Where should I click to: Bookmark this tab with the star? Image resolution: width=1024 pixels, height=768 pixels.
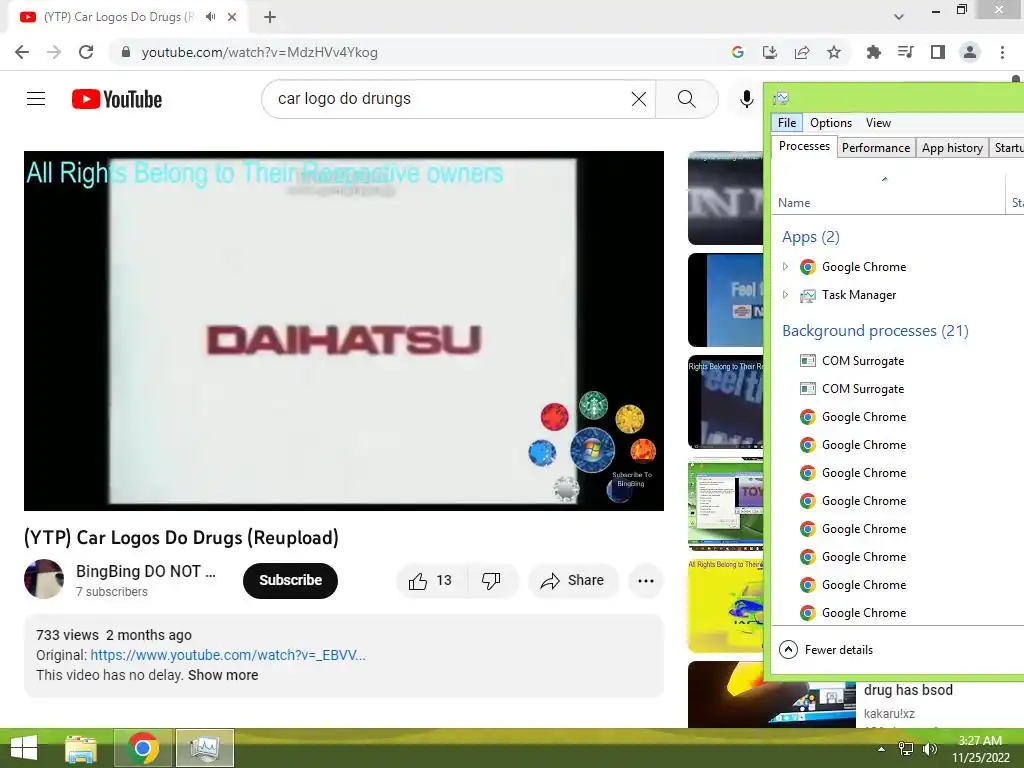point(834,52)
